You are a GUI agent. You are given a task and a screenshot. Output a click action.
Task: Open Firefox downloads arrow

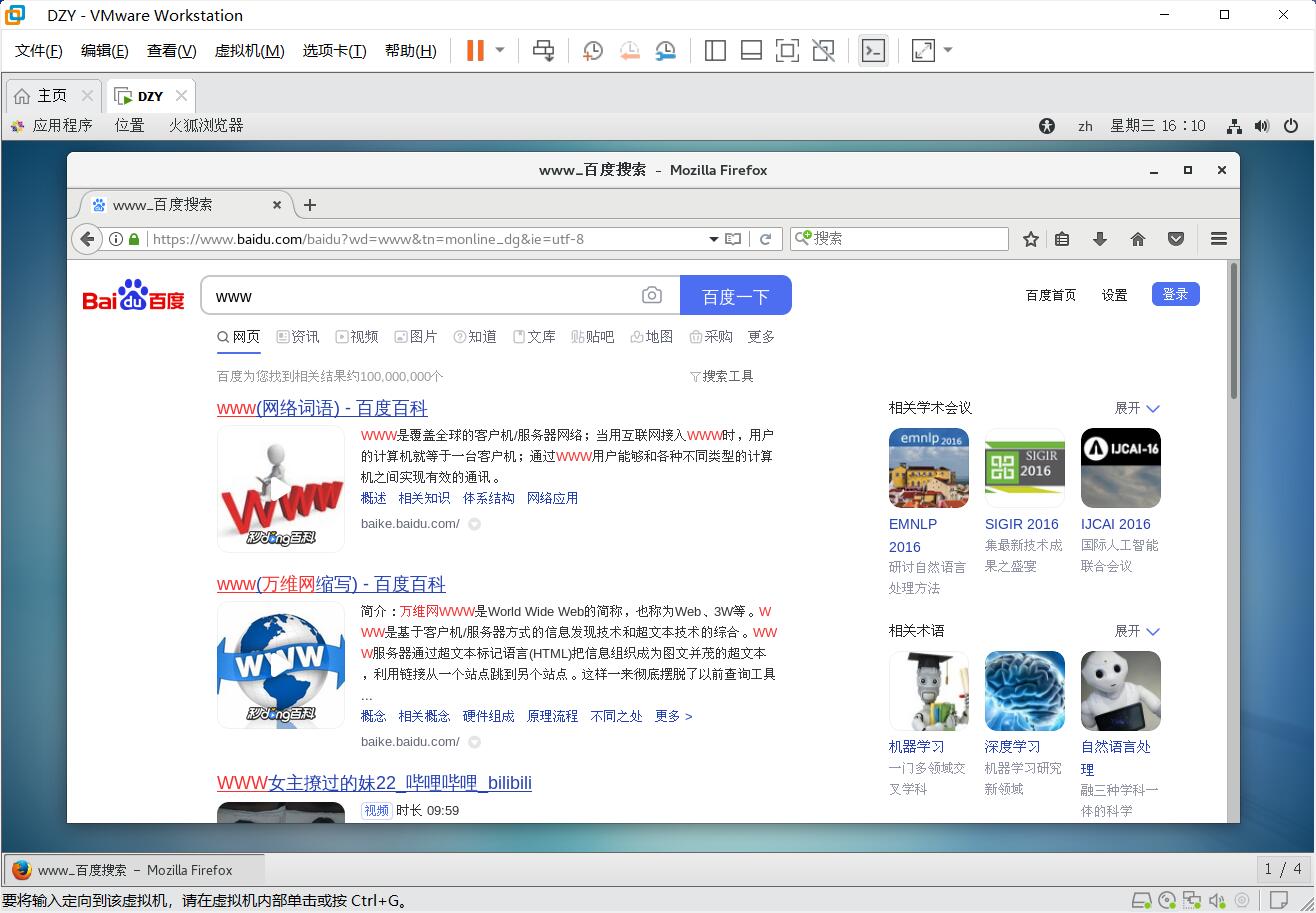[x=1100, y=239]
